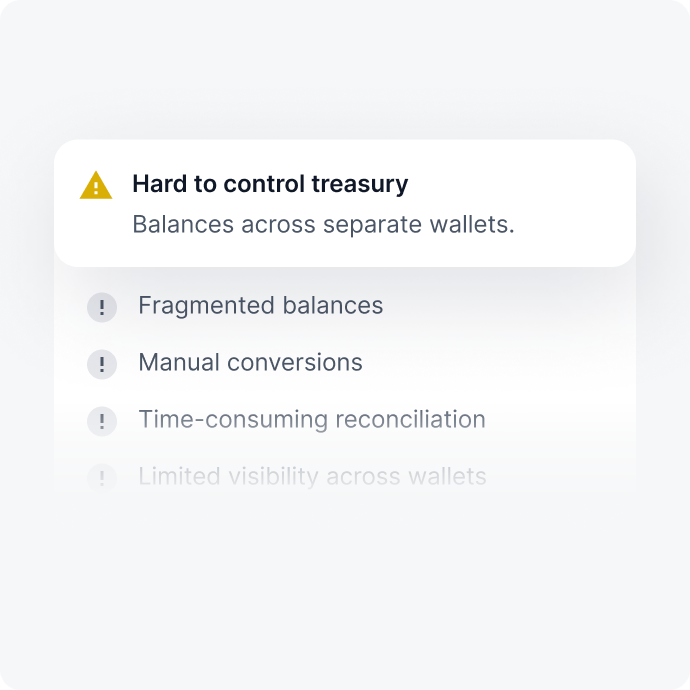Click the Balances across separate wallets description

click(323, 224)
